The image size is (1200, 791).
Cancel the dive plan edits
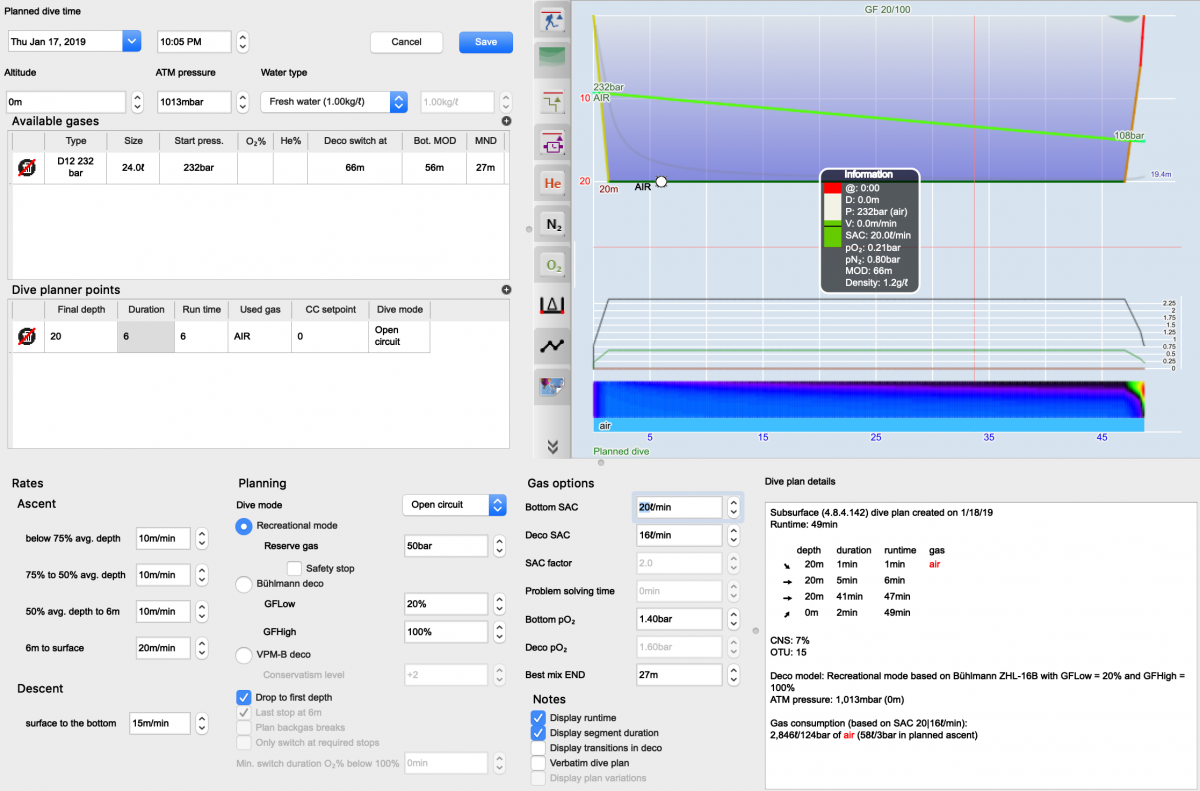(406, 42)
